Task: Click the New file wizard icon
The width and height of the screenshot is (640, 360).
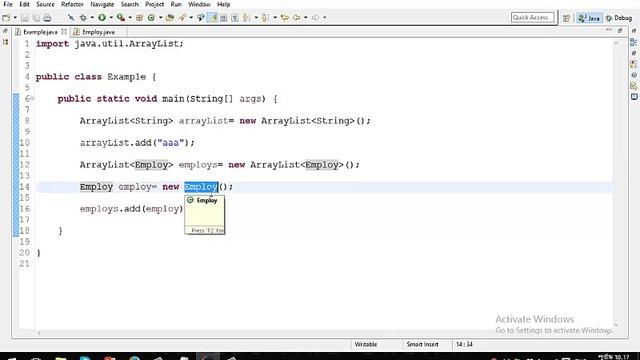Action: (6, 18)
